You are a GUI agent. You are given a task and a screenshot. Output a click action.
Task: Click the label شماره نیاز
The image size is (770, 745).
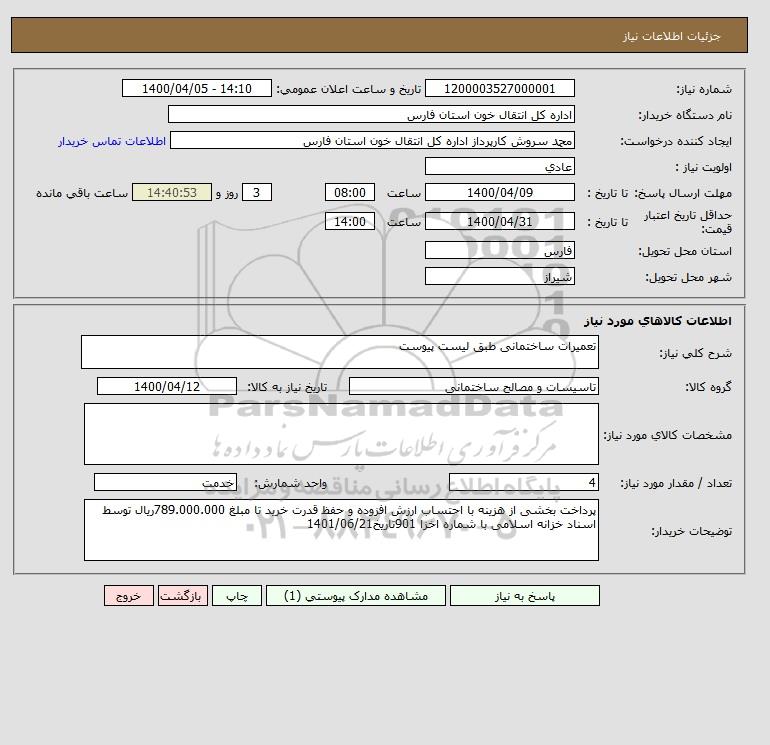click(x=704, y=89)
